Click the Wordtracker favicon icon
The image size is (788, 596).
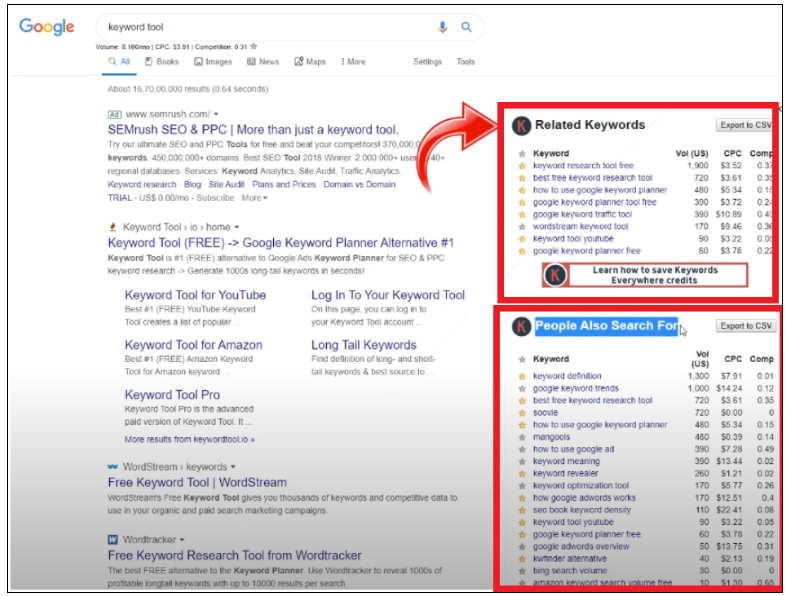click(x=113, y=540)
